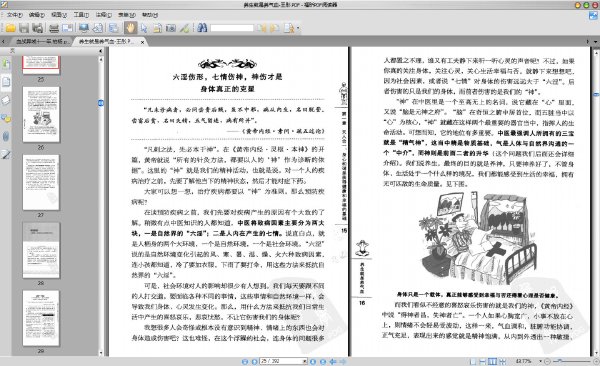Screen dimensions: 600x366
Task: Open the tab list dropdown at the tab bar's end
Action: coord(595,41)
